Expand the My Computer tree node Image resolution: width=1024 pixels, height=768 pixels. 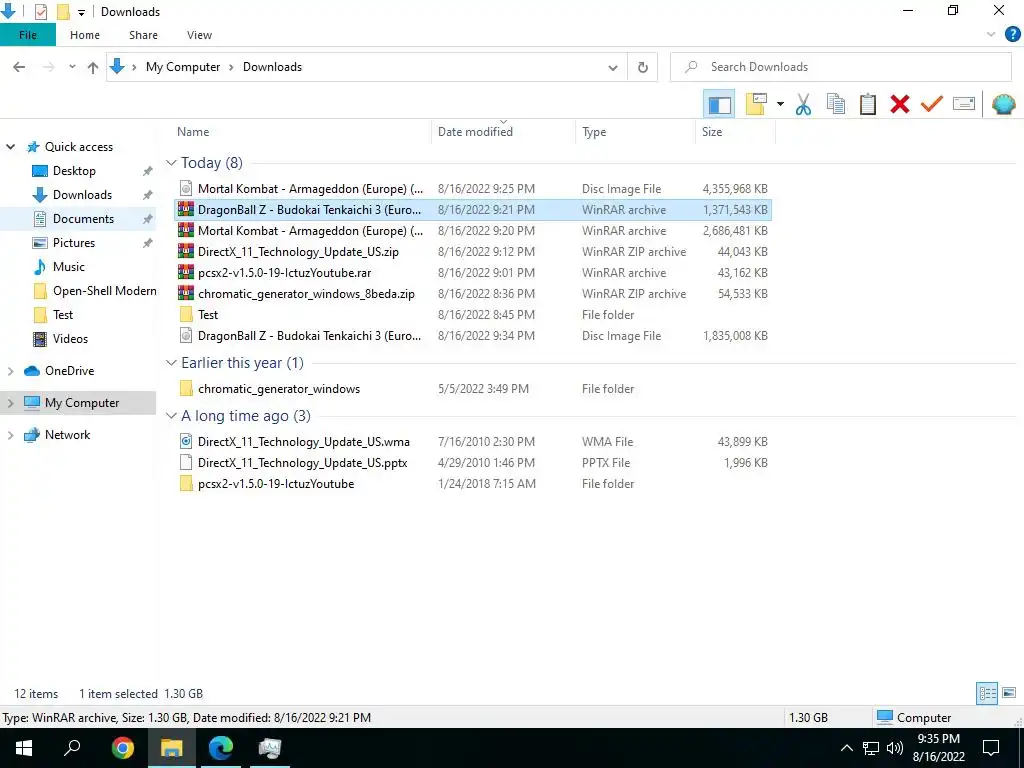click(x=10, y=403)
